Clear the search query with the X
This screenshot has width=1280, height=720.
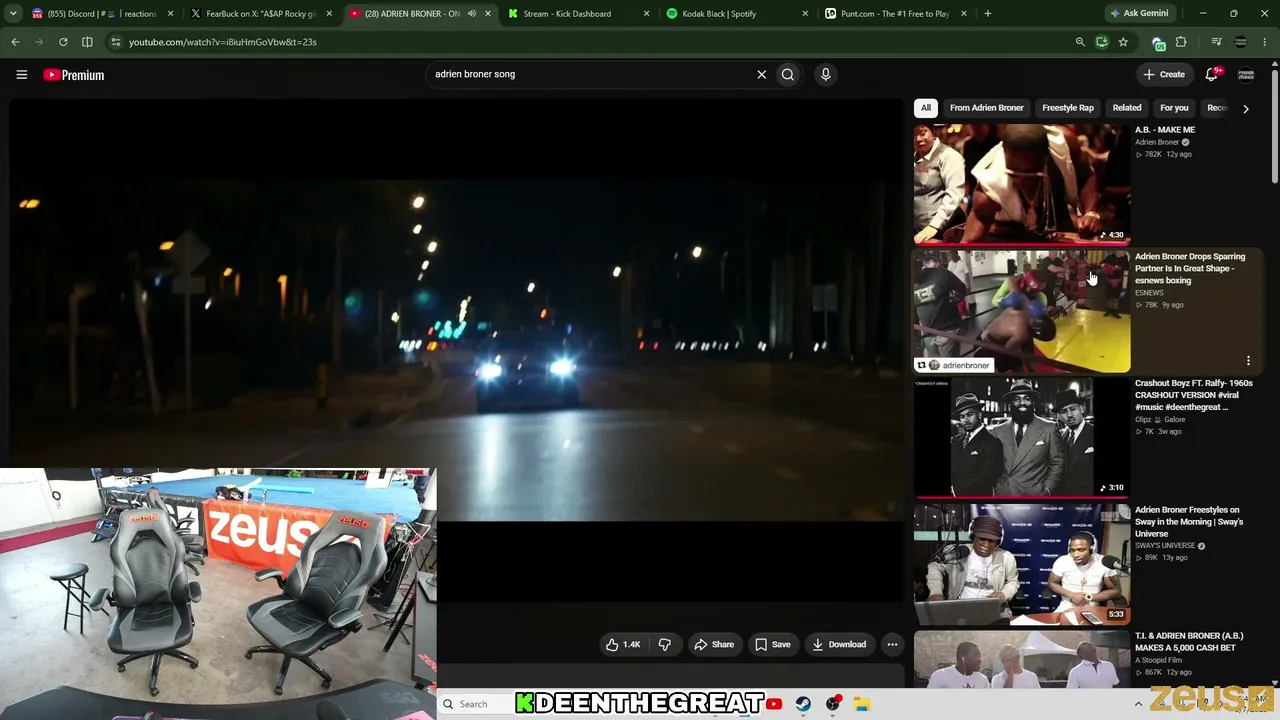click(x=761, y=74)
